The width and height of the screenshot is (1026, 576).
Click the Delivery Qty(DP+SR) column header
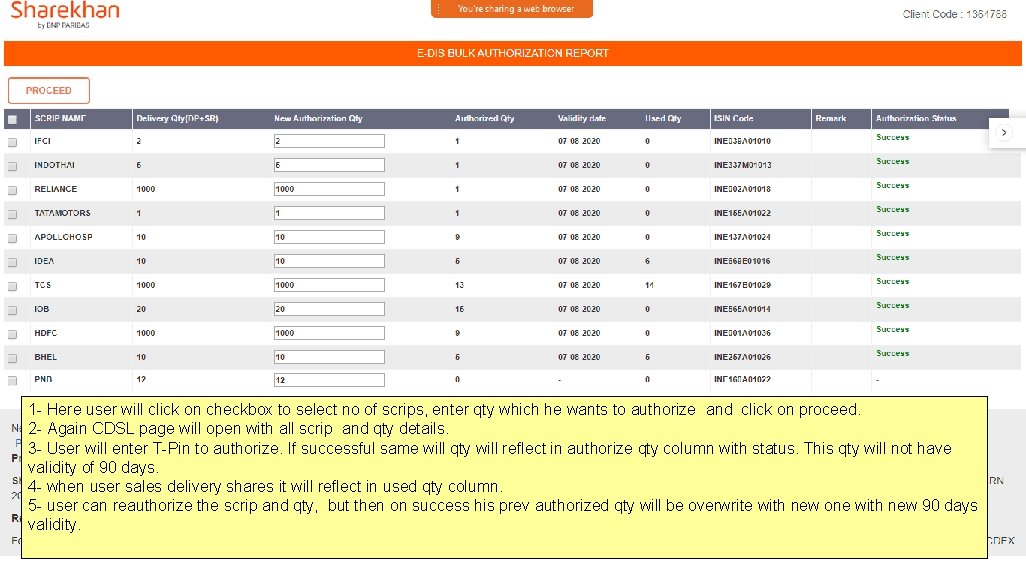177,118
